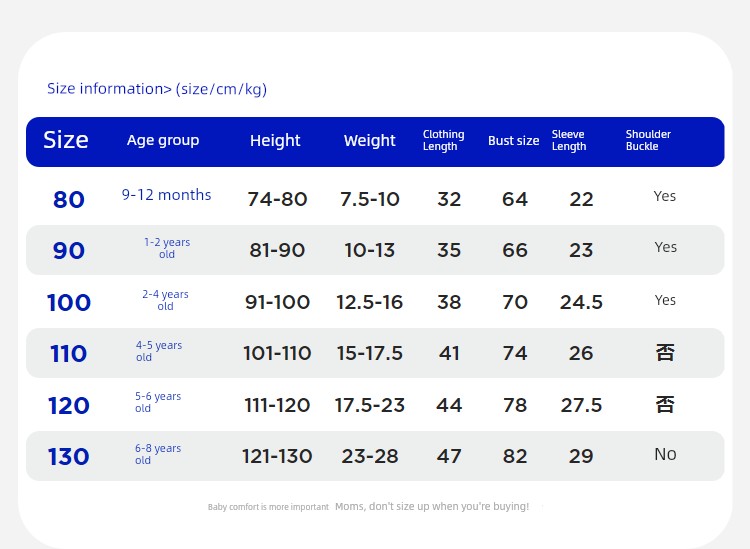Click the Shoulder Buckle header

tap(648, 140)
